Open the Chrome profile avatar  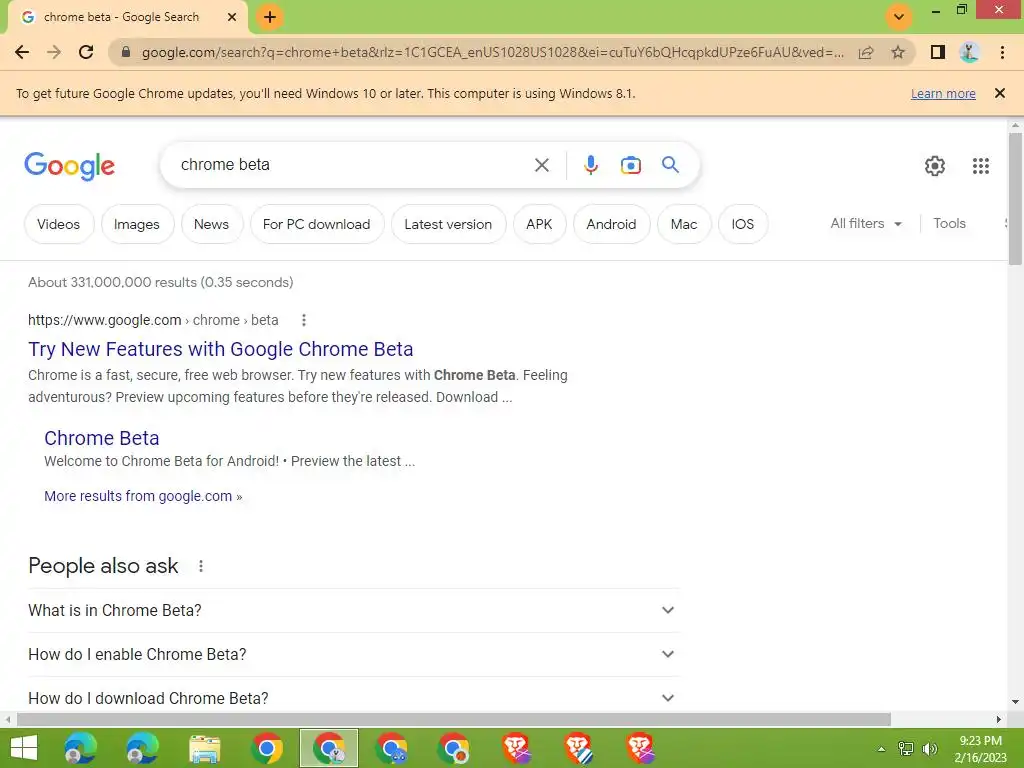(x=969, y=52)
